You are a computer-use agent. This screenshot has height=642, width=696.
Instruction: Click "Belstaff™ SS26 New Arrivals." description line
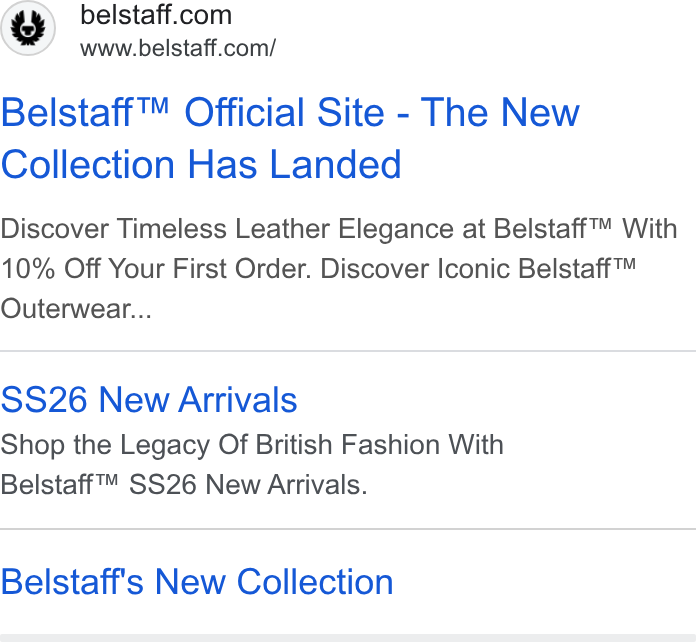[x=184, y=484]
